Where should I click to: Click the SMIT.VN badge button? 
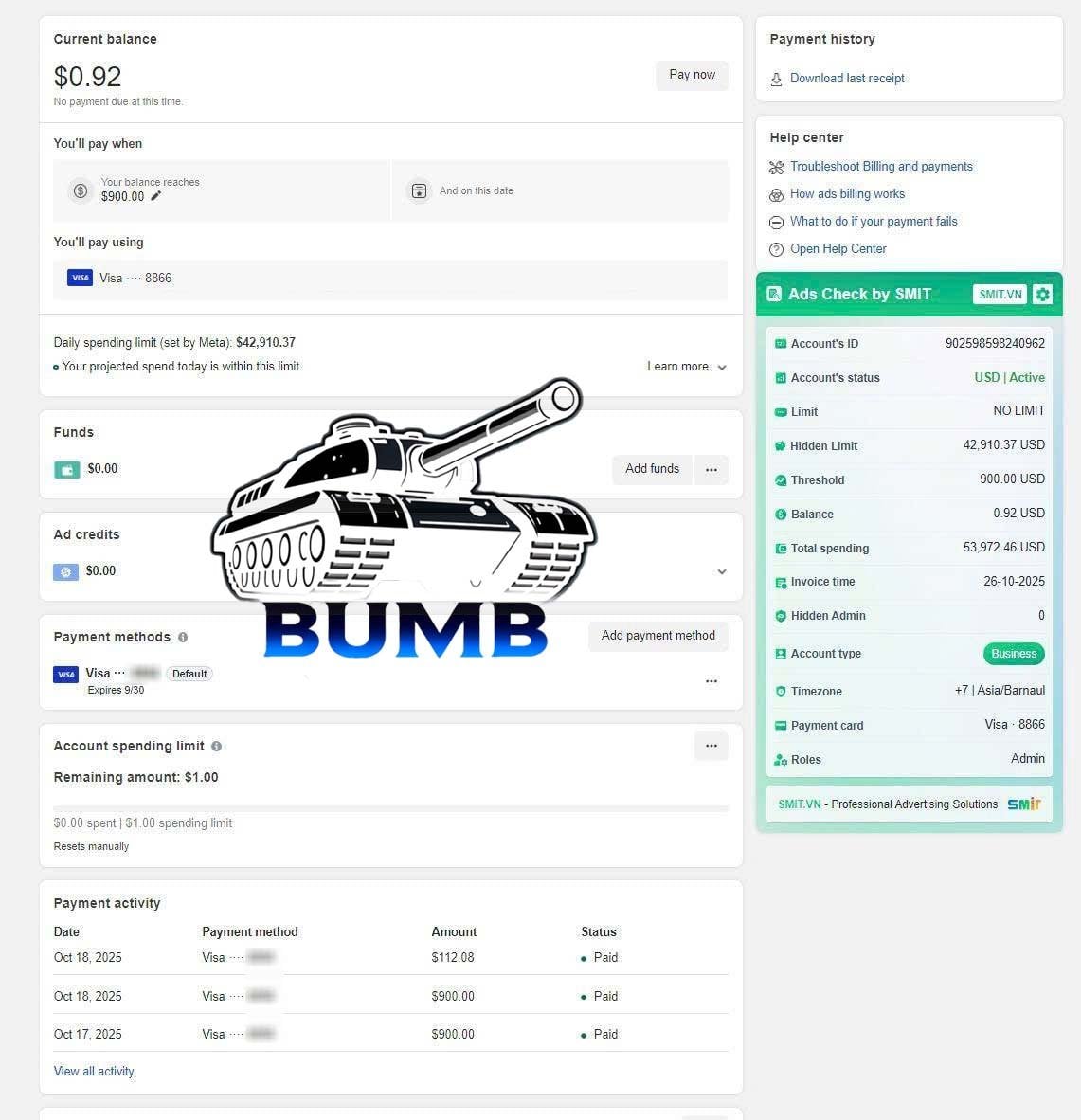pos(1000,295)
